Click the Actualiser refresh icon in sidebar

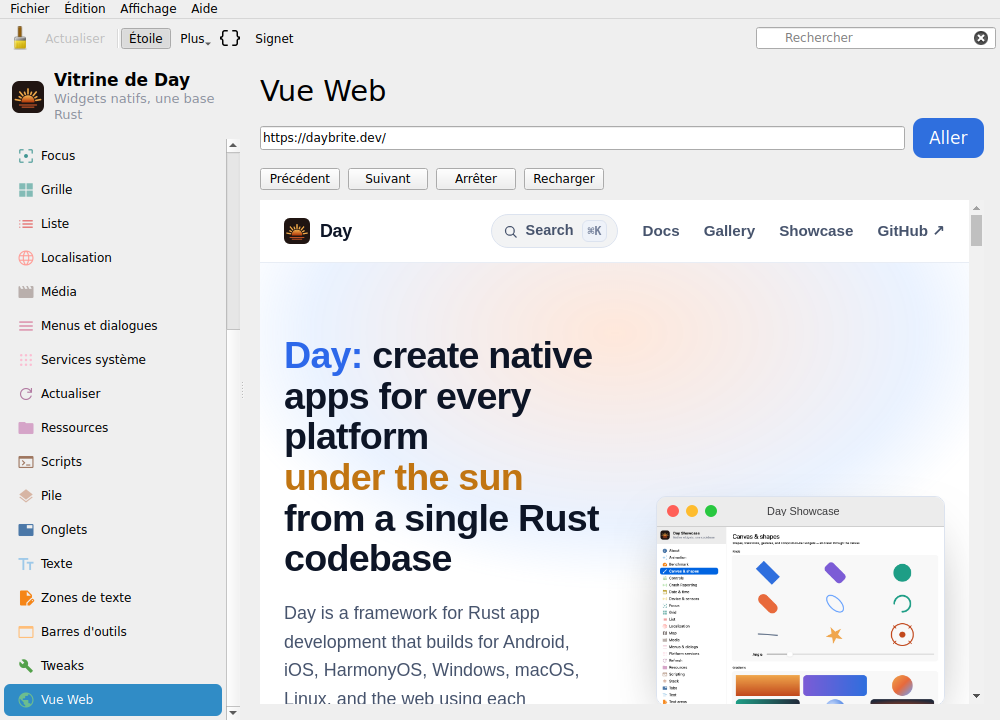pos(26,393)
